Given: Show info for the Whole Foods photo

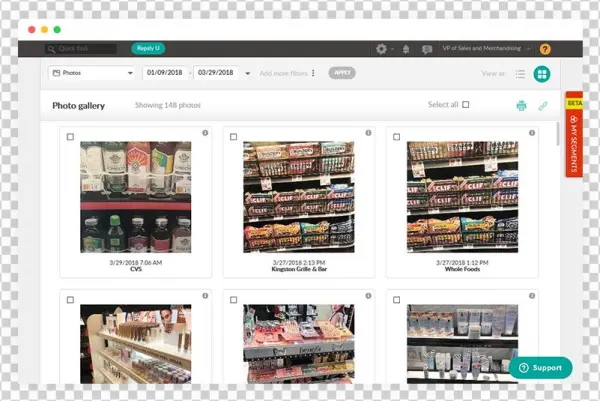Looking at the screenshot, I should click(532, 133).
